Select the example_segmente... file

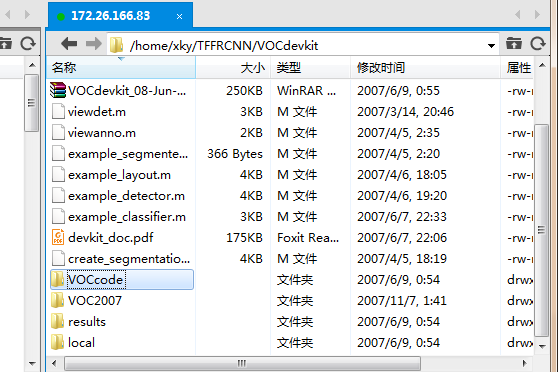(x=128, y=154)
